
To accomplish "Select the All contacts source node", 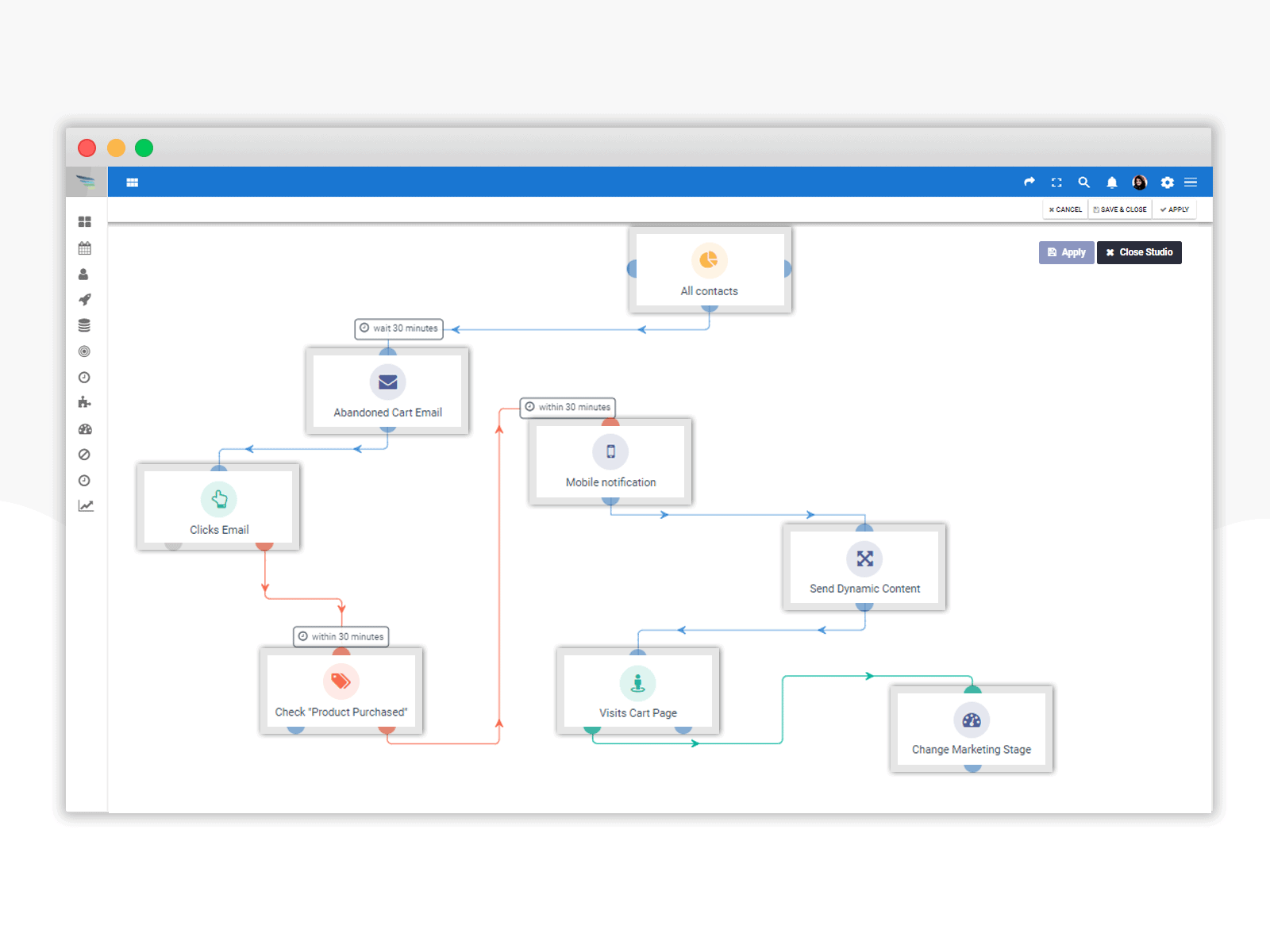I will [x=710, y=270].
